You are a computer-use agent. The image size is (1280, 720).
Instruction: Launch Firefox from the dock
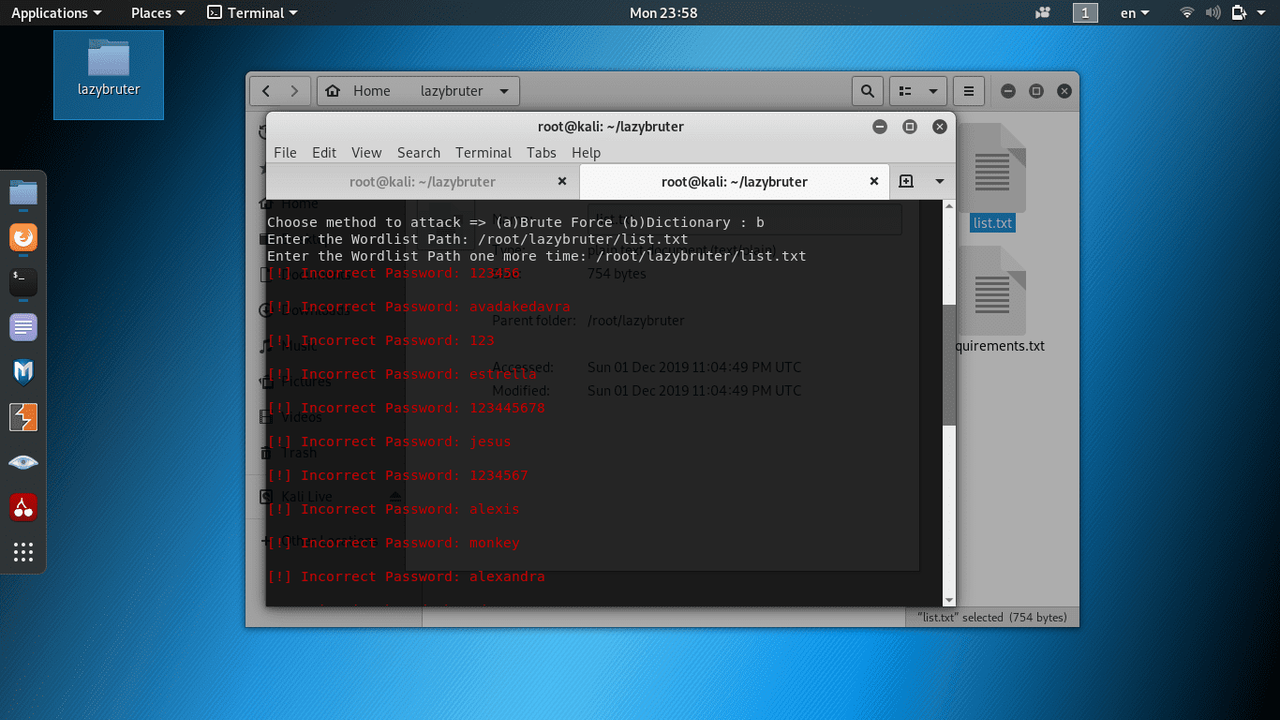point(23,237)
